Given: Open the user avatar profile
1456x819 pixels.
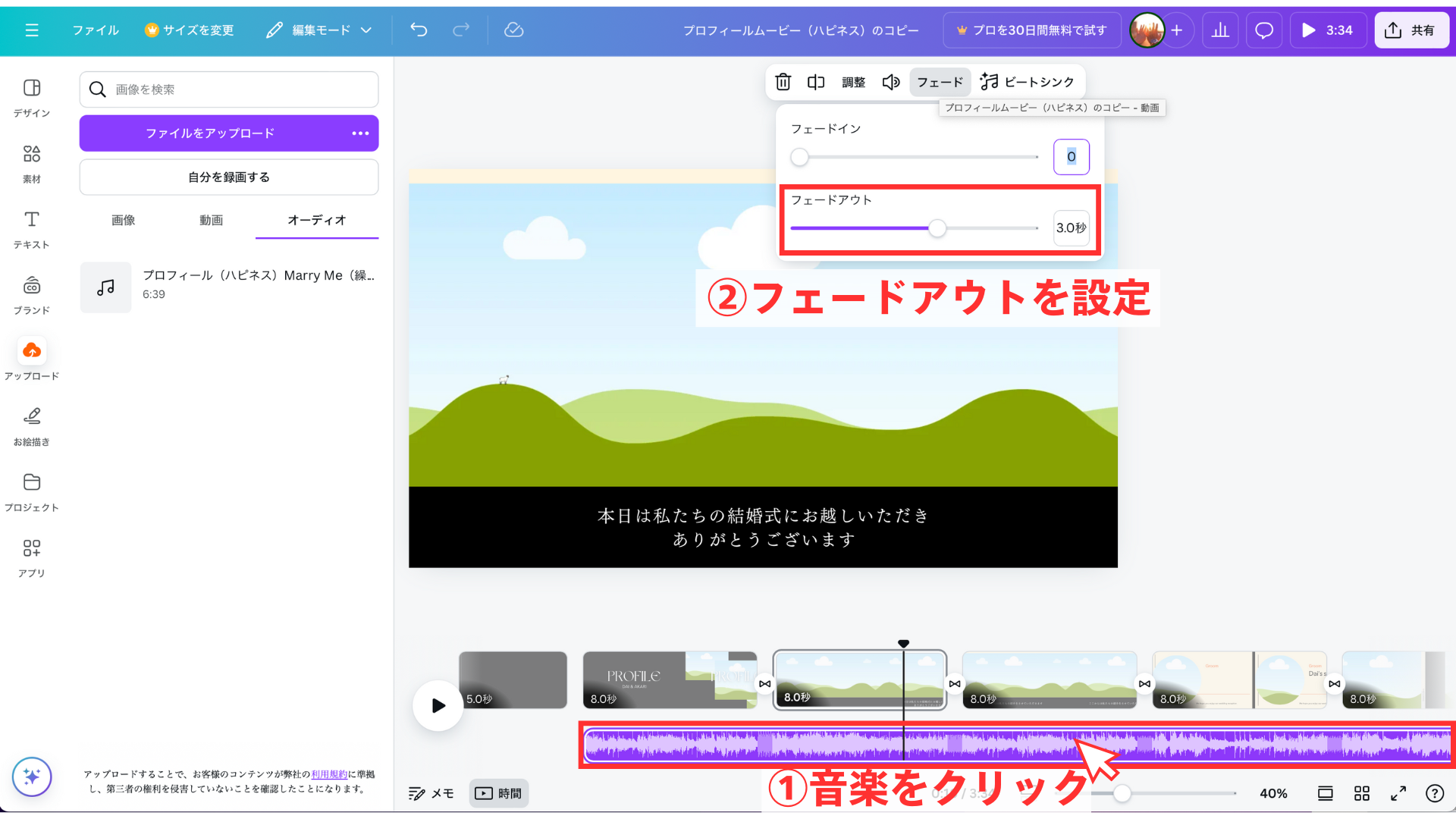Looking at the screenshot, I should pos(1147,30).
